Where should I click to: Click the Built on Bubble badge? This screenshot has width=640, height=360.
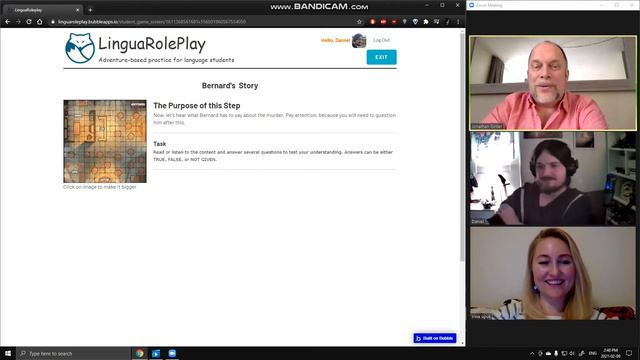pos(435,338)
